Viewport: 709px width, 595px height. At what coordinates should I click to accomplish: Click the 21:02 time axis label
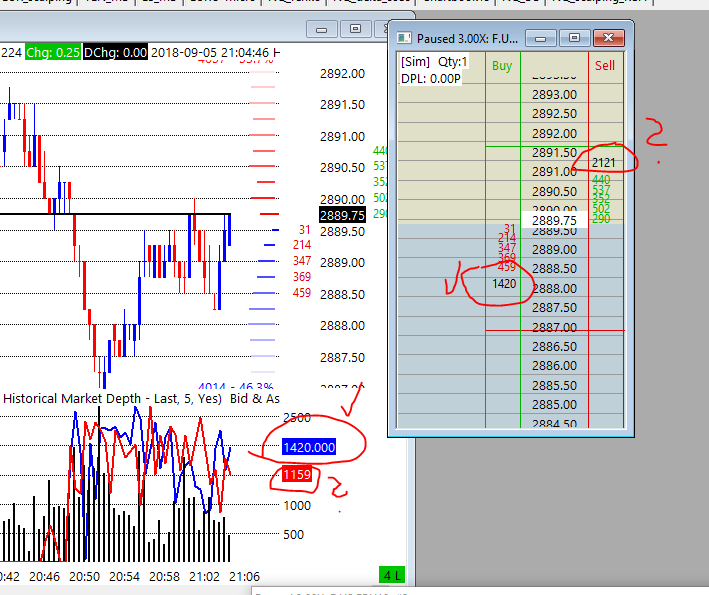pyautogui.click(x=204, y=577)
